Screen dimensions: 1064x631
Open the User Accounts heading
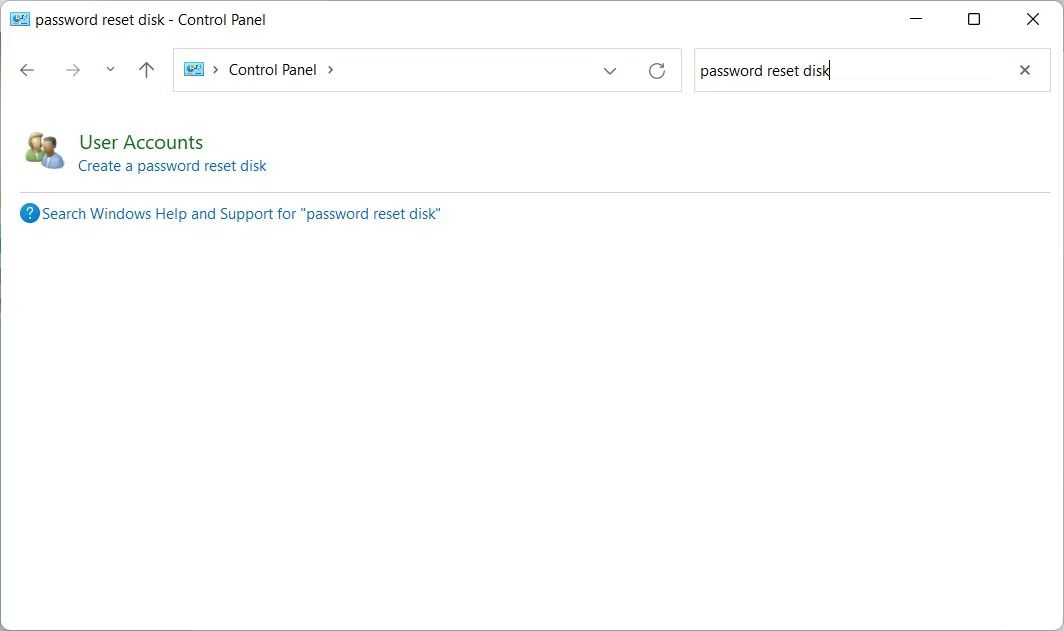140,142
